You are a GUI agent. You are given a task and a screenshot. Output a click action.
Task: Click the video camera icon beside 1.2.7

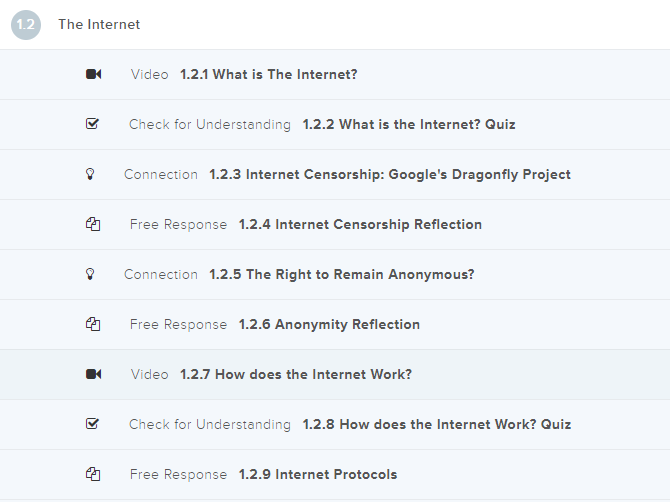(94, 374)
